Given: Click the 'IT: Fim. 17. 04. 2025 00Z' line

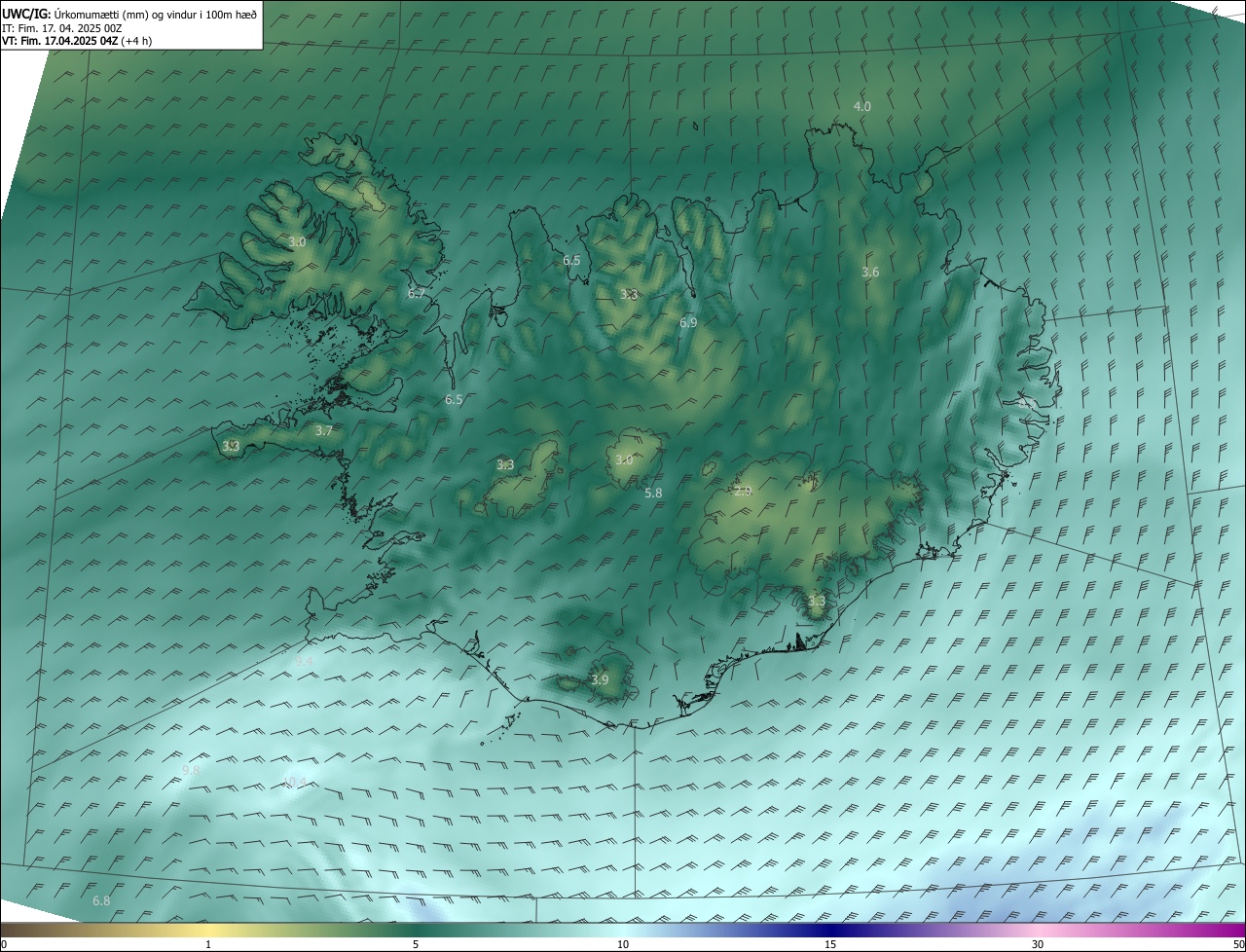Looking at the screenshot, I should 61,28.
